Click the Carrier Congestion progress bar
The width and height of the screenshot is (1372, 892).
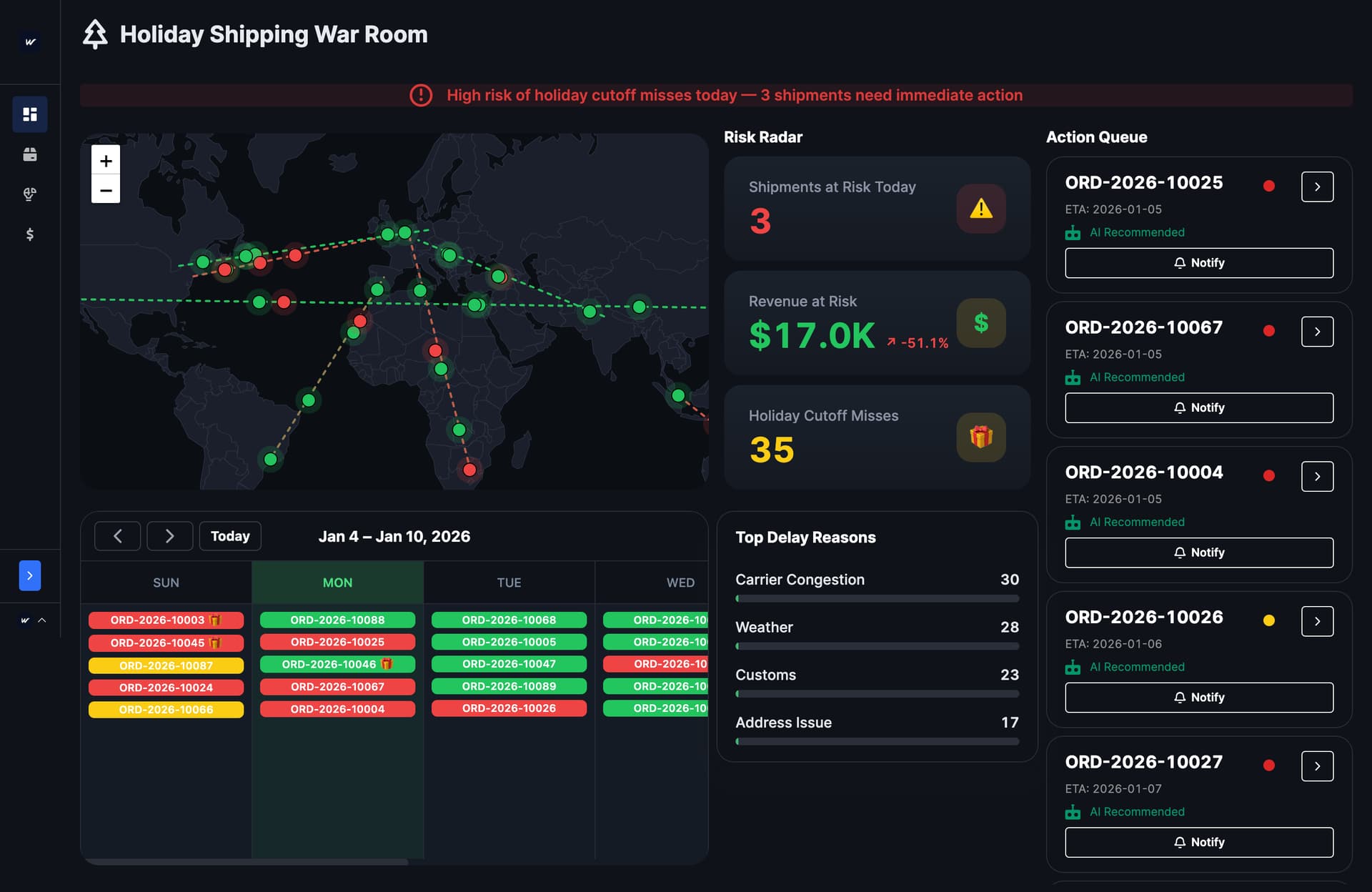(x=877, y=599)
